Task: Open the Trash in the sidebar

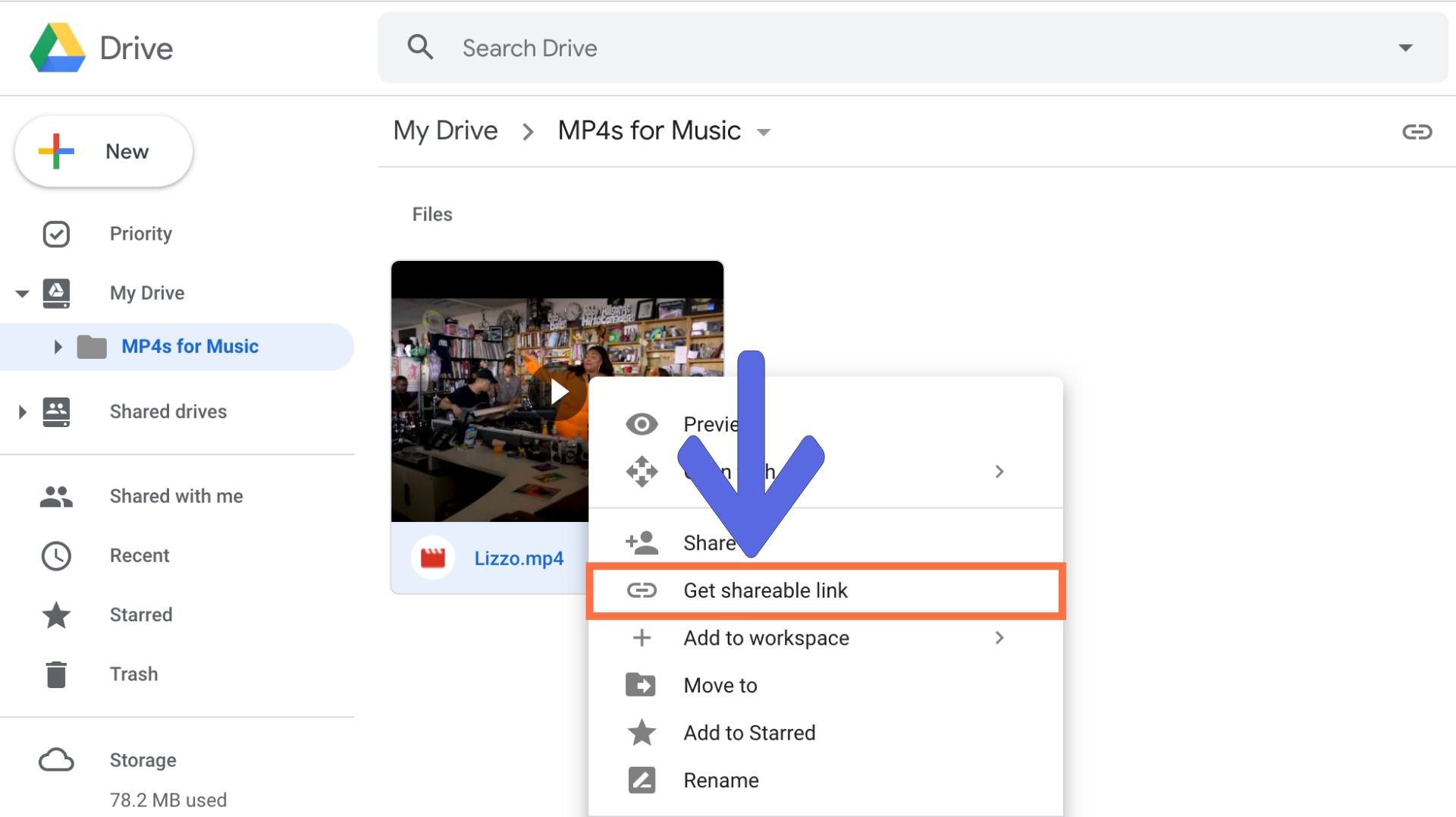Action: point(133,674)
